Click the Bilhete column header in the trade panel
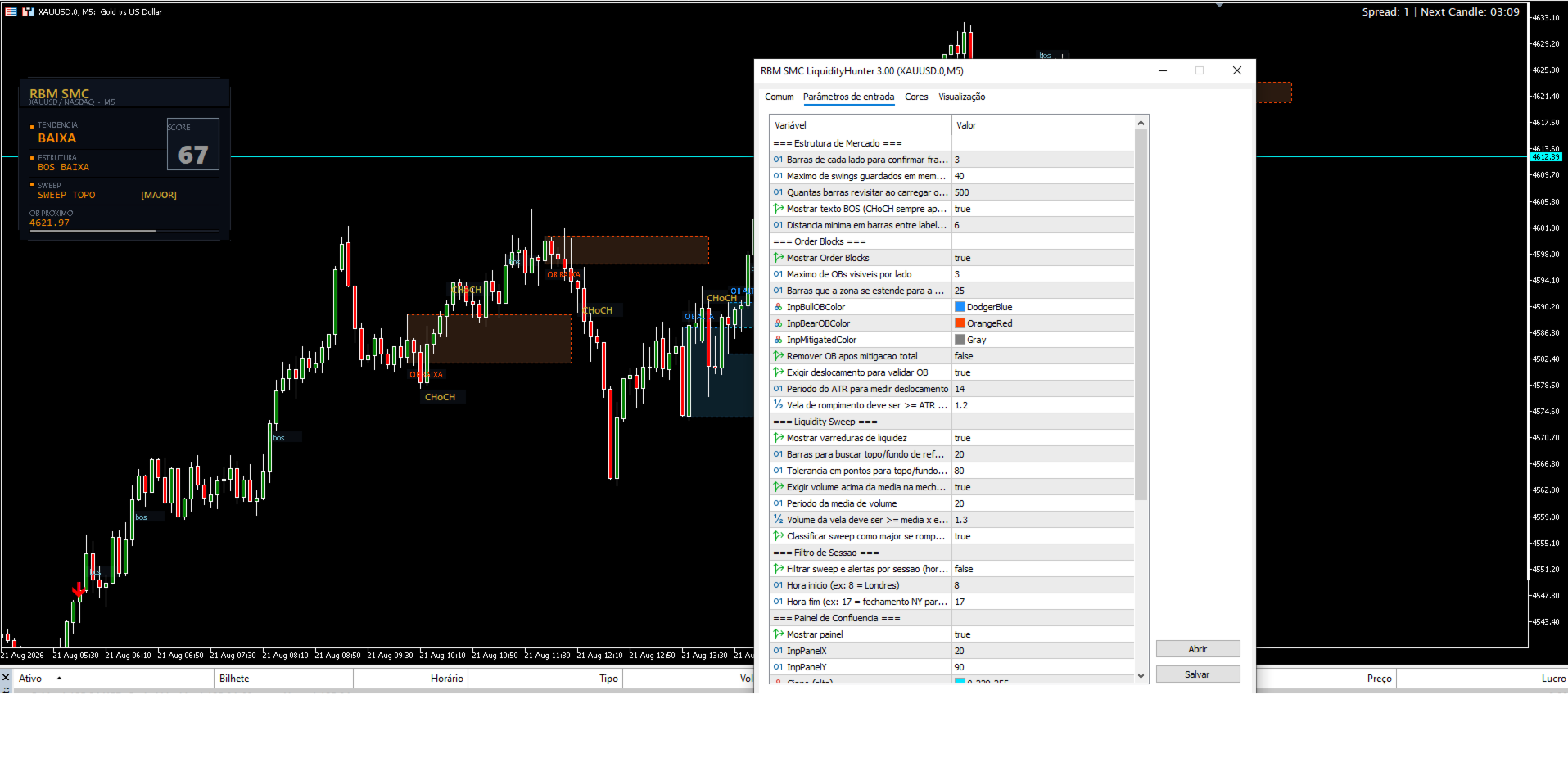The image size is (1568, 776). point(283,679)
